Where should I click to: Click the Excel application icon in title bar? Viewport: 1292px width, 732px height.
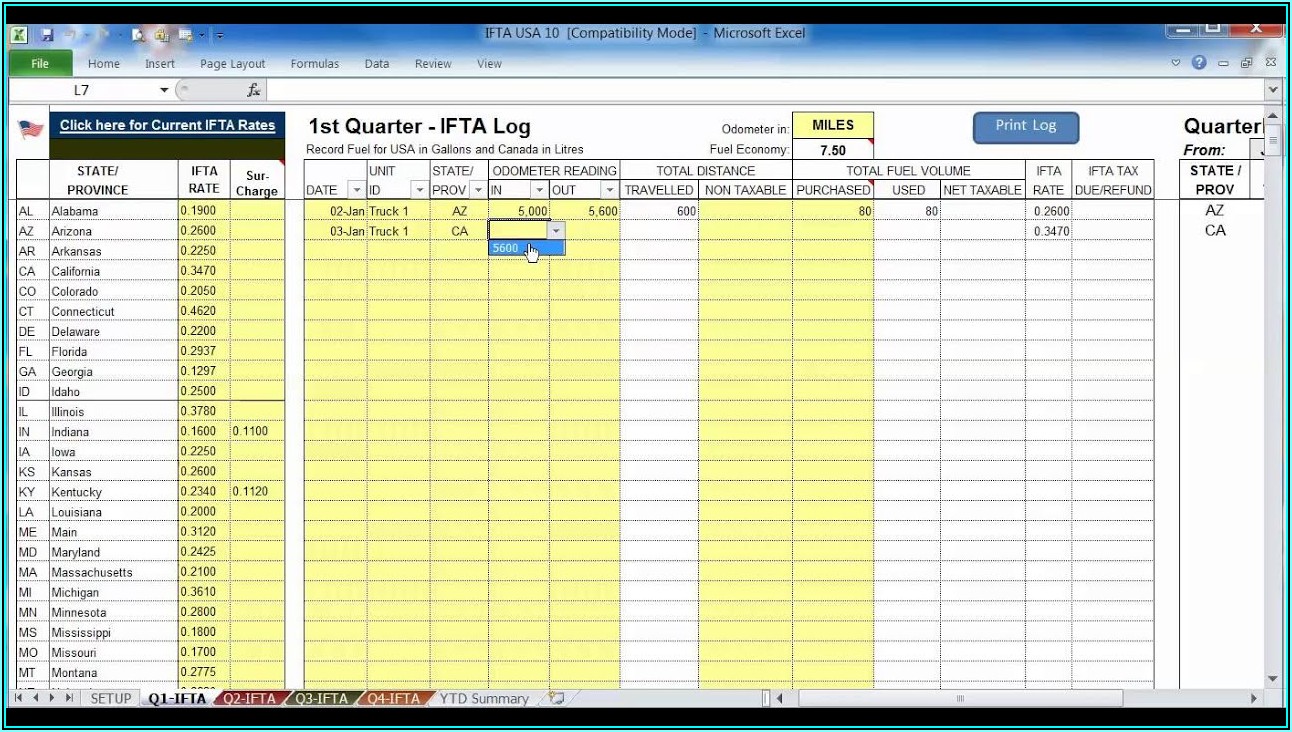18,34
